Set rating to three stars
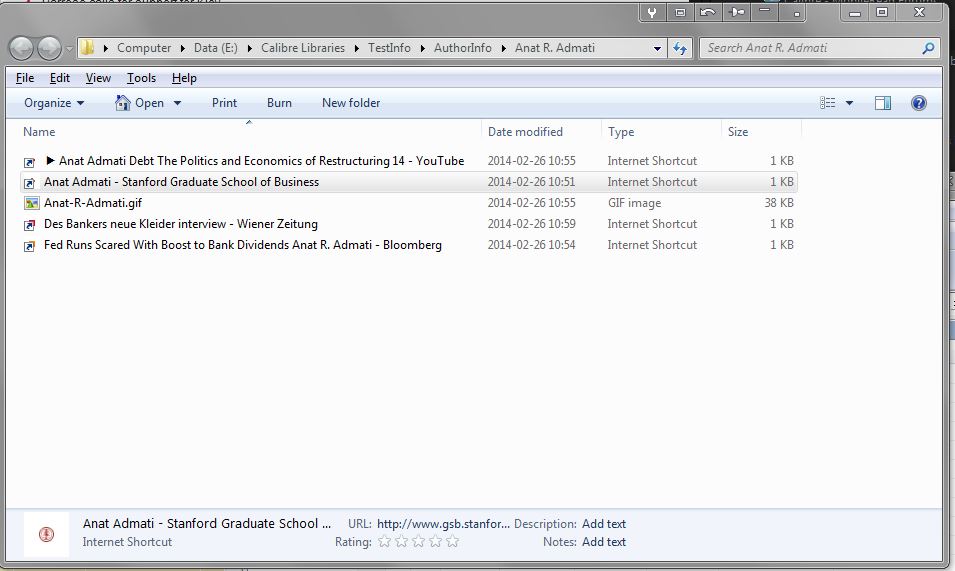Viewport: 955px width, 571px height. (x=418, y=541)
